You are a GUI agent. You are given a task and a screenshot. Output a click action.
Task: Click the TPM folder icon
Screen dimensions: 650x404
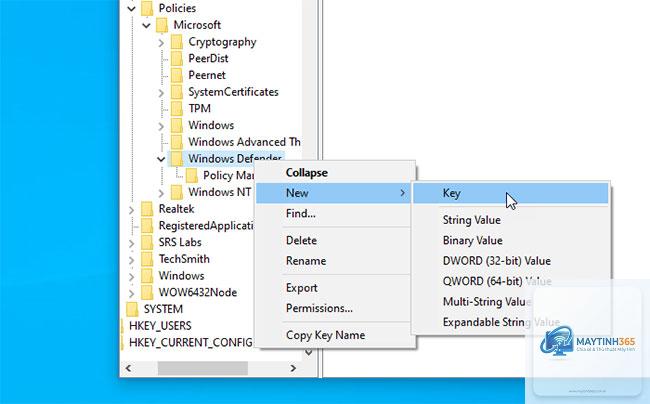click(177, 109)
